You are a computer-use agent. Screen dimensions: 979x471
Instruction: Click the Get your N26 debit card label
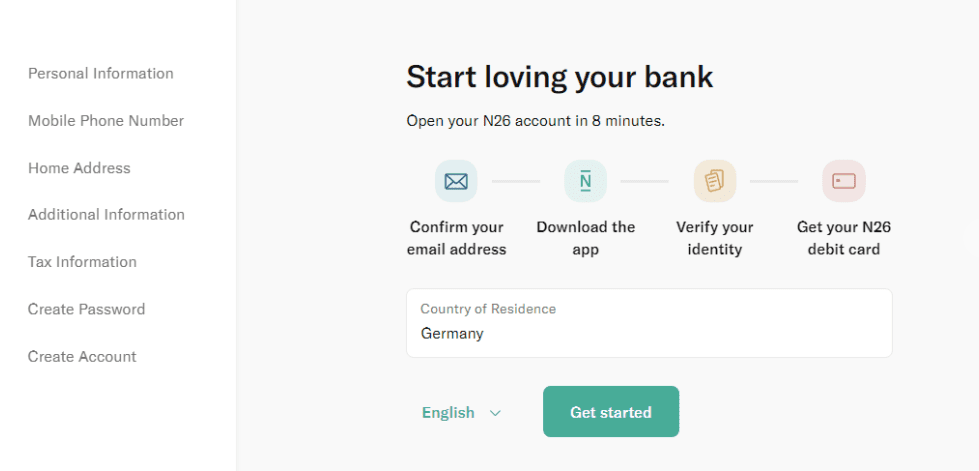844,238
